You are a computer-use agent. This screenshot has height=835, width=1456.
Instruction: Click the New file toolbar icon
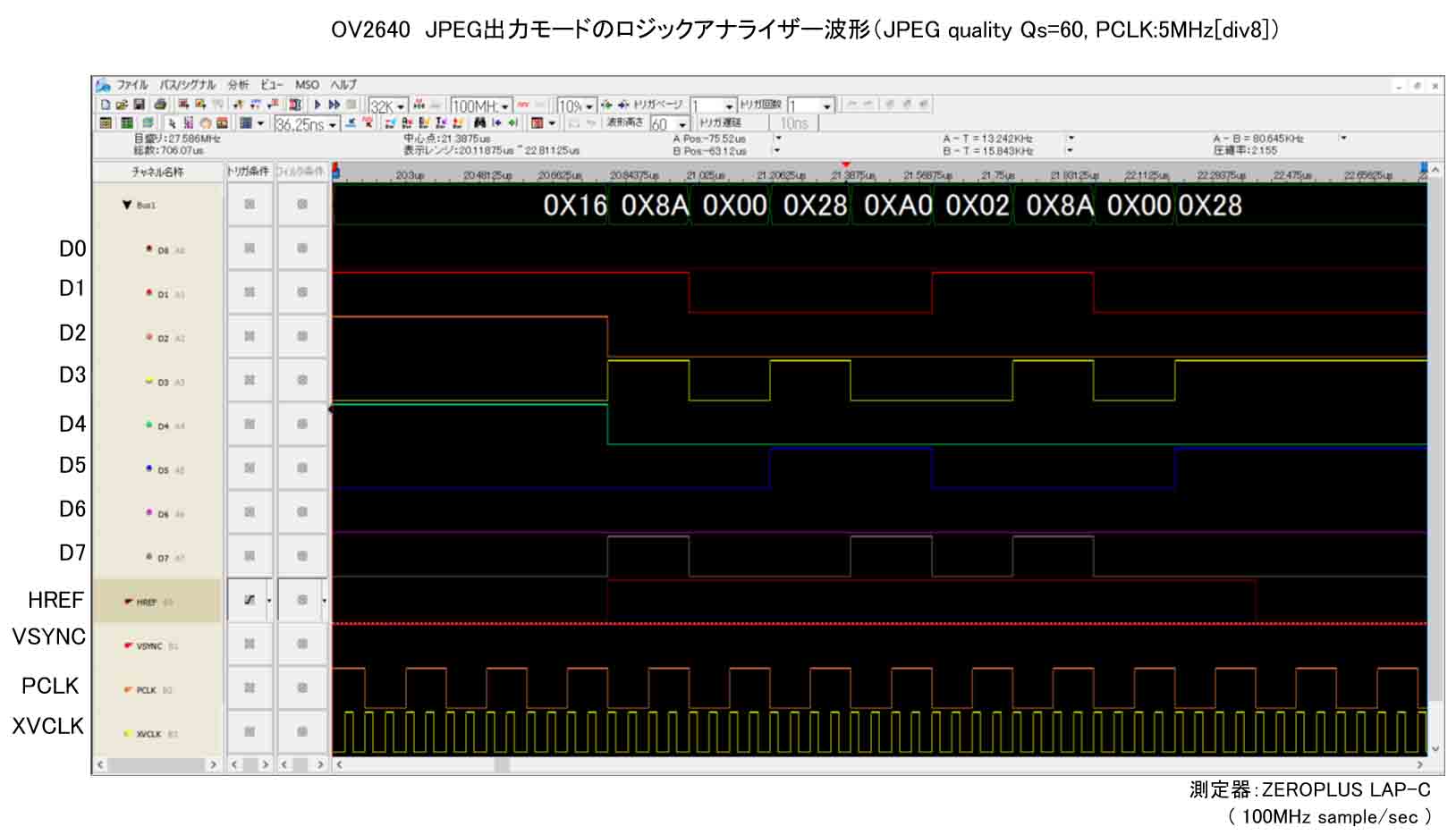click(106, 105)
